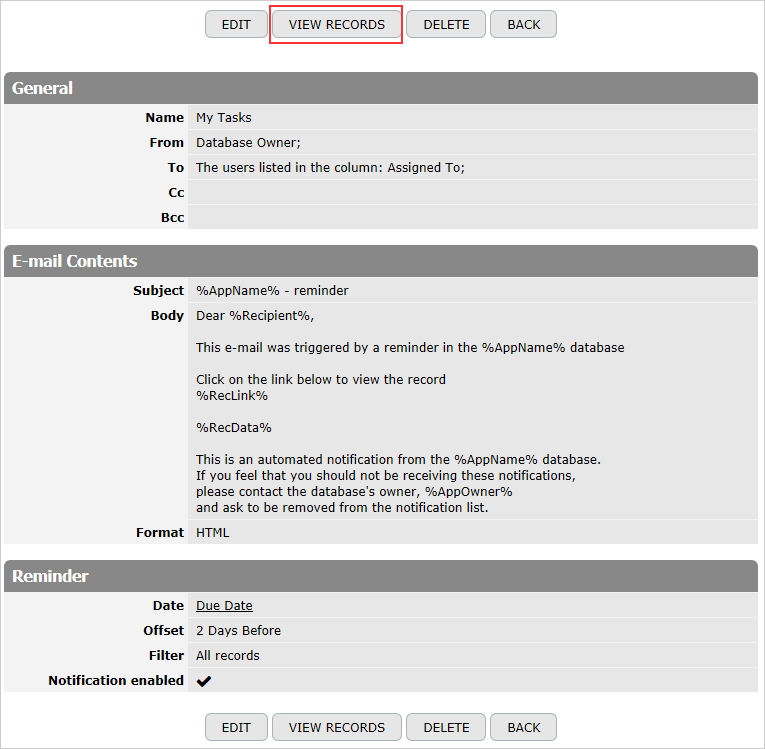Image resolution: width=765 pixels, height=749 pixels.
Task: Click the Subject field label
Action: point(159,290)
